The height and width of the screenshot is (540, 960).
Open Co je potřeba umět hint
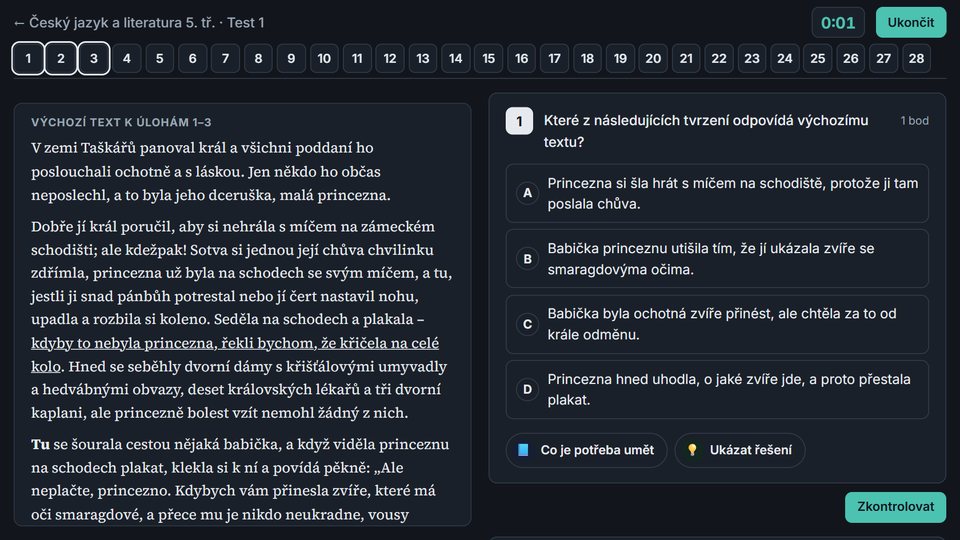[x=586, y=450]
